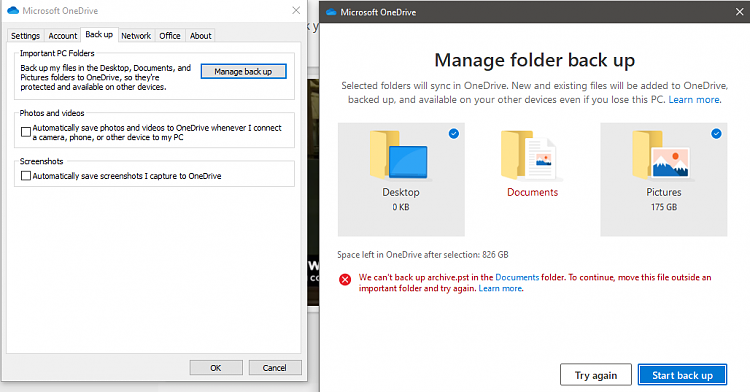Click the Manage back up button
The image size is (750, 392).
[x=243, y=71]
